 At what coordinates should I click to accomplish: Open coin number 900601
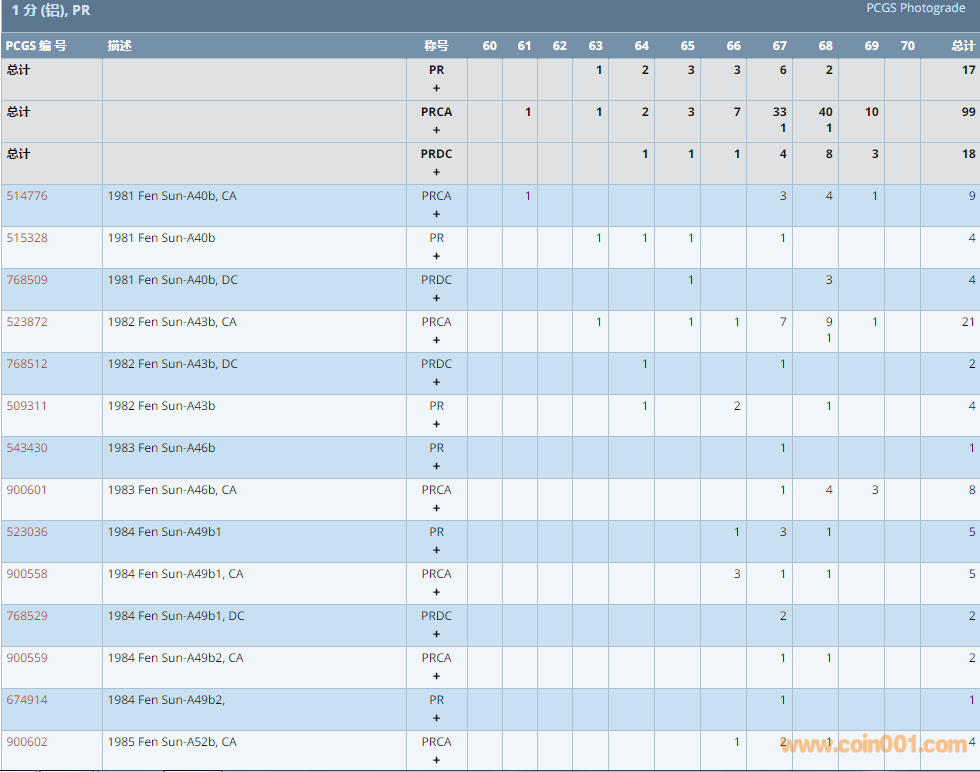tap(27, 490)
